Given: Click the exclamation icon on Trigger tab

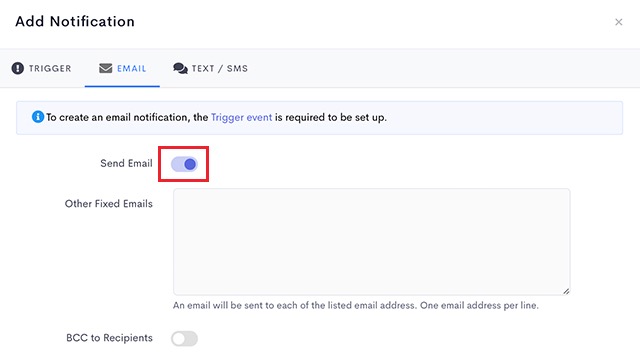Looking at the screenshot, I should coord(18,68).
